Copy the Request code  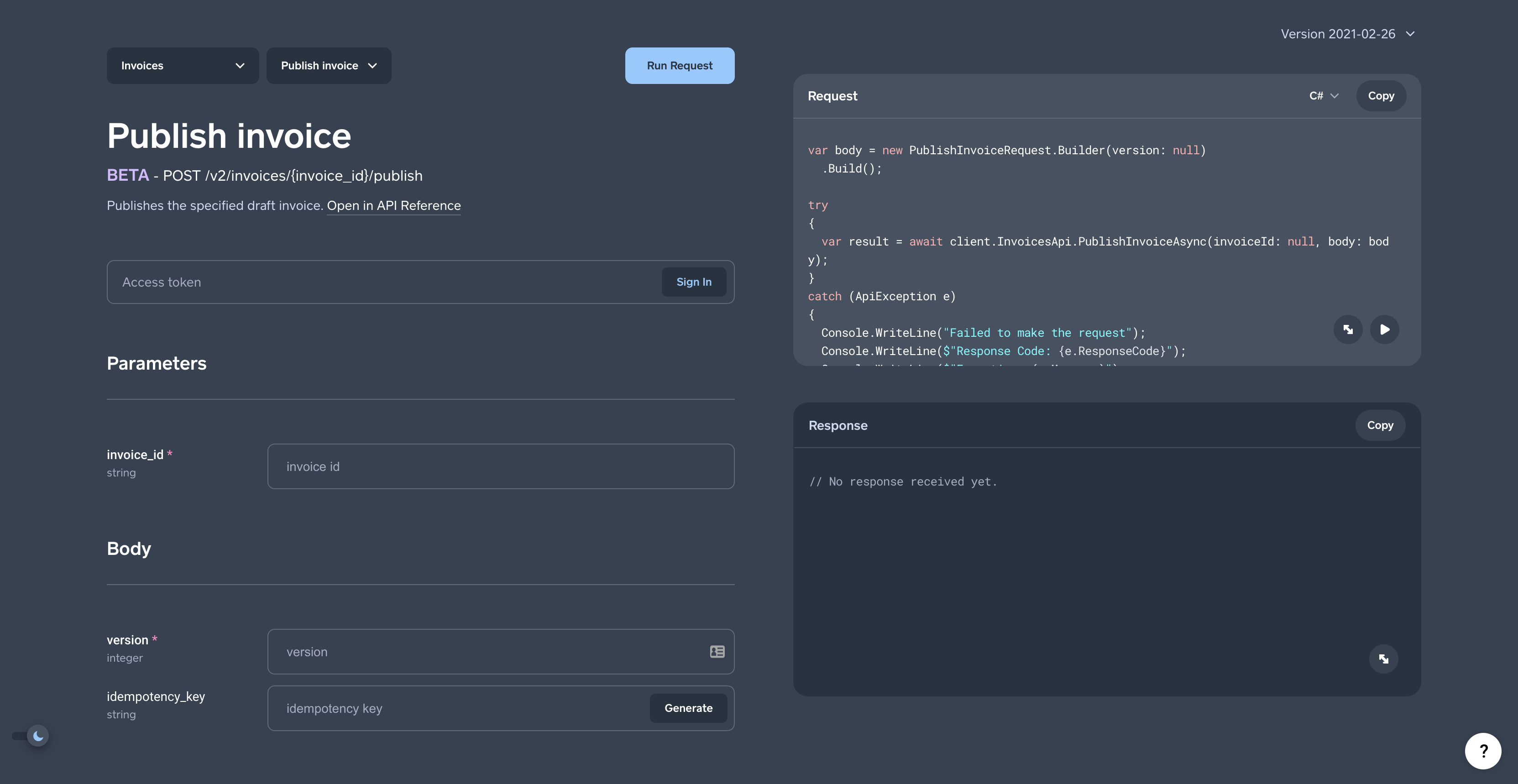(1381, 95)
